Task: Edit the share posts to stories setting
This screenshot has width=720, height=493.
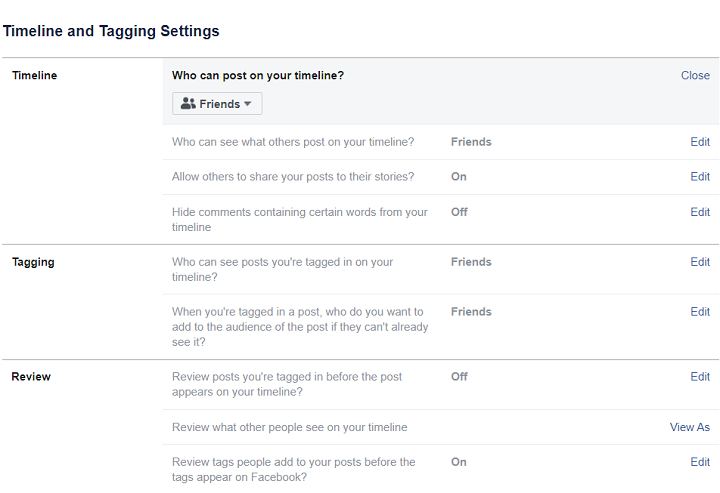Action: [x=700, y=177]
